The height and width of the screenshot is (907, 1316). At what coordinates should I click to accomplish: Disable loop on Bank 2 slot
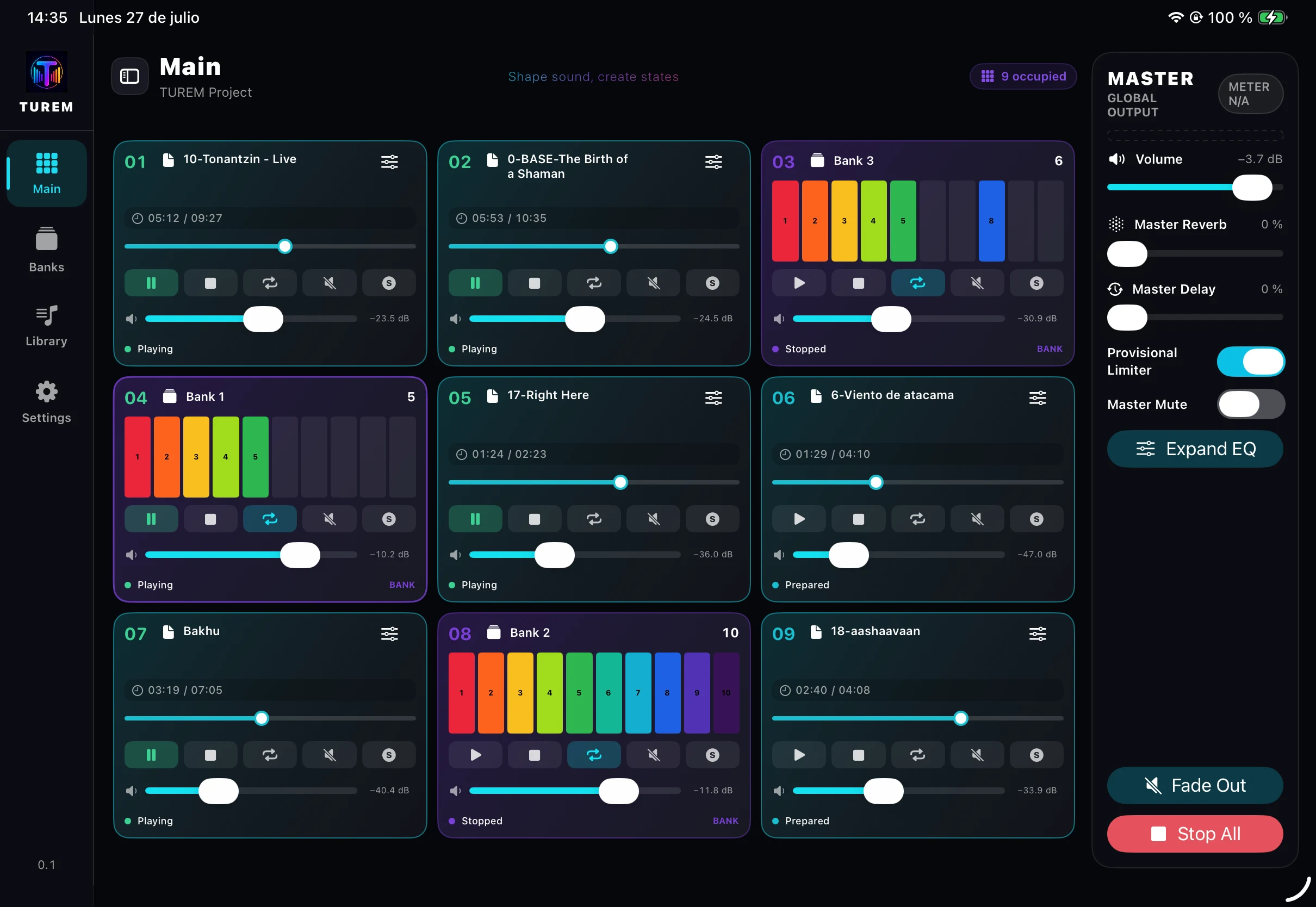[594, 755]
